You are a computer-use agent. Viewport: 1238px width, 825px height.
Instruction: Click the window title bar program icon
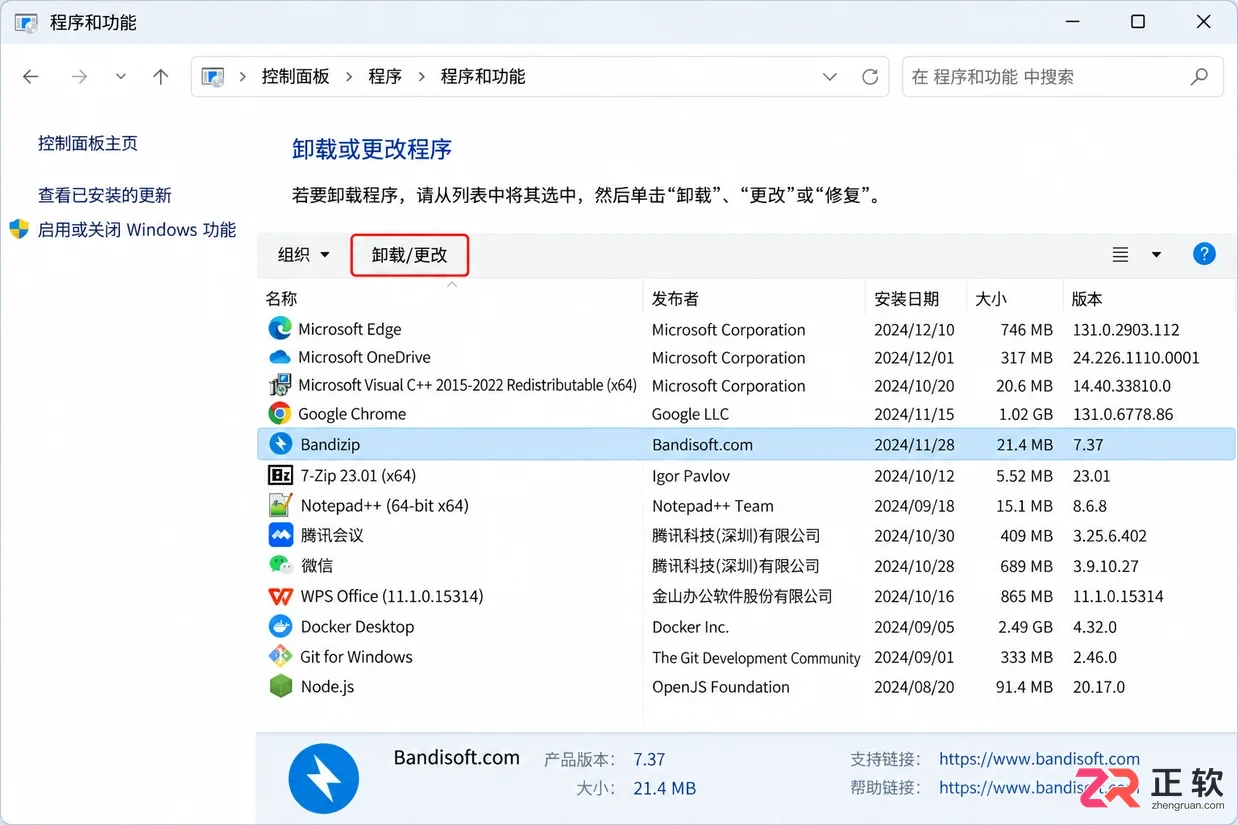point(26,22)
